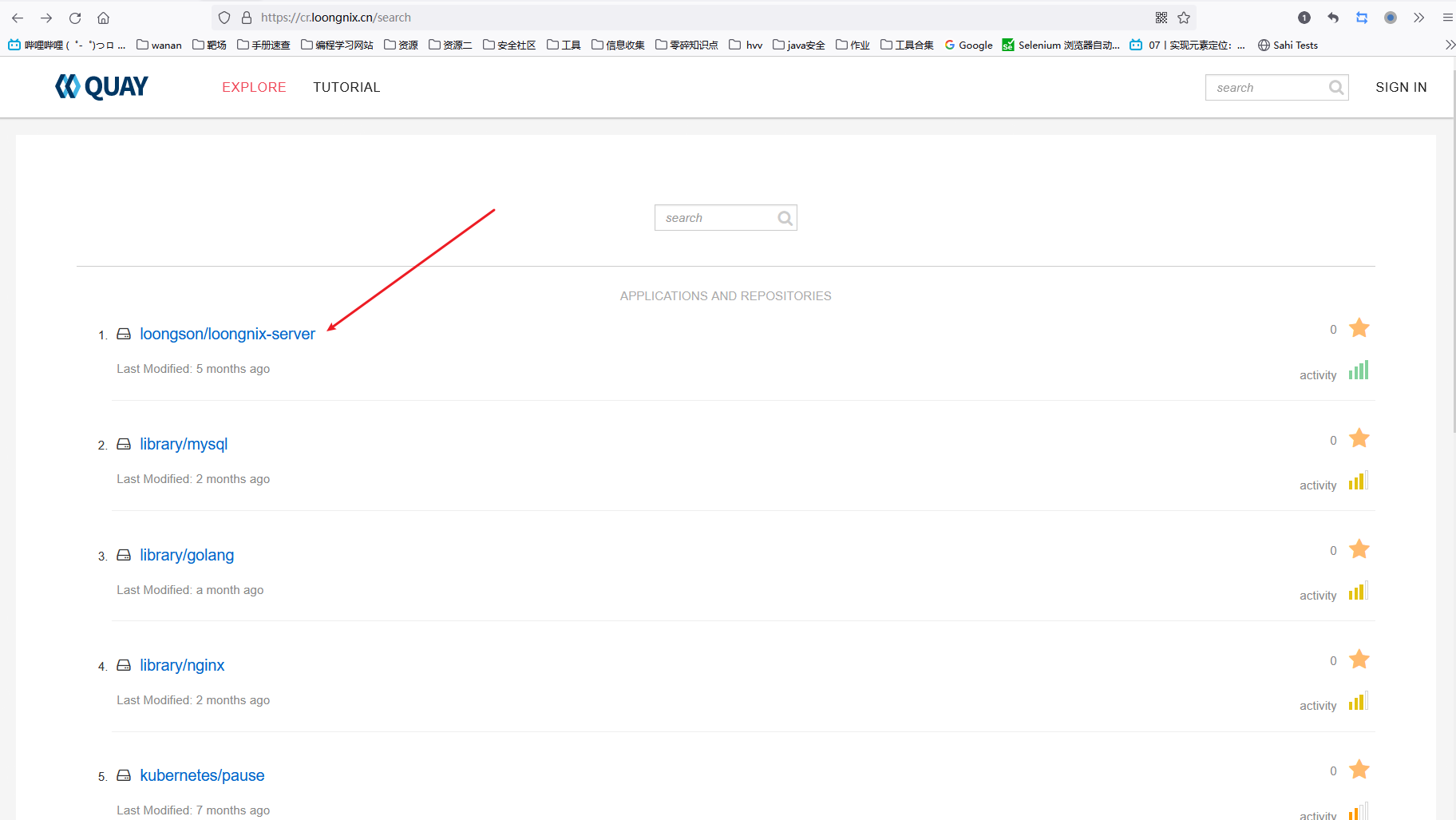
Task: Open the browser home page icon
Action: [x=103, y=18]
